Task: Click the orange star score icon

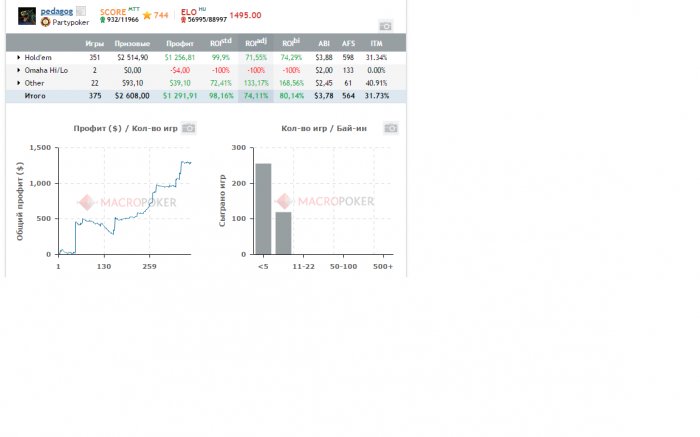Action: [x=147, y=16]
